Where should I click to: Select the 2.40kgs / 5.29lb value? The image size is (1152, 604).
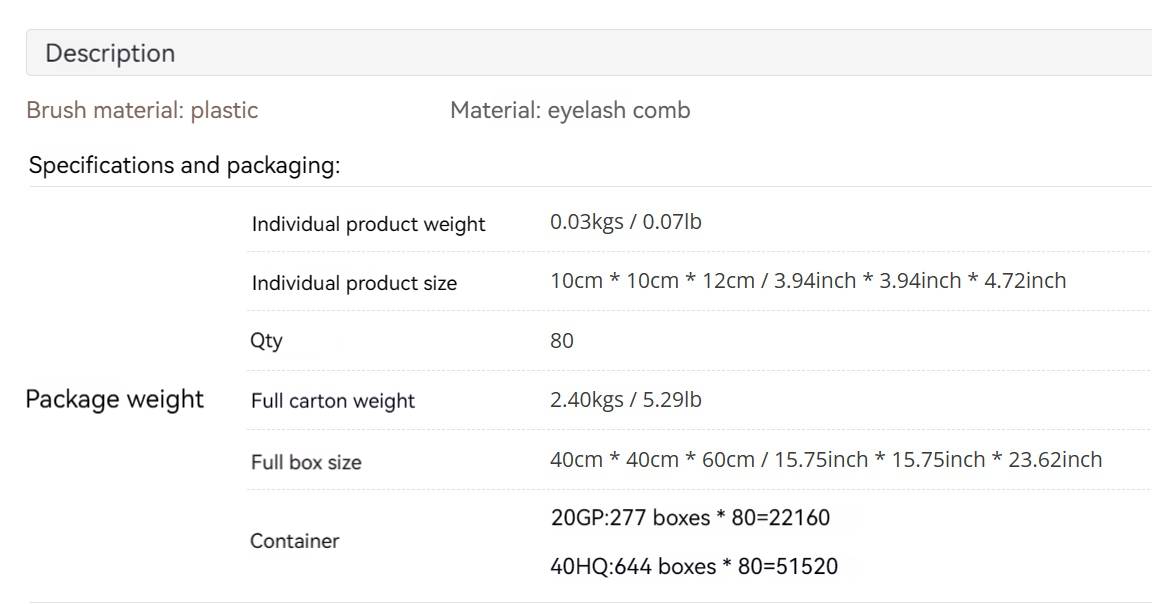pyautogui.click(x=626, y=400)
